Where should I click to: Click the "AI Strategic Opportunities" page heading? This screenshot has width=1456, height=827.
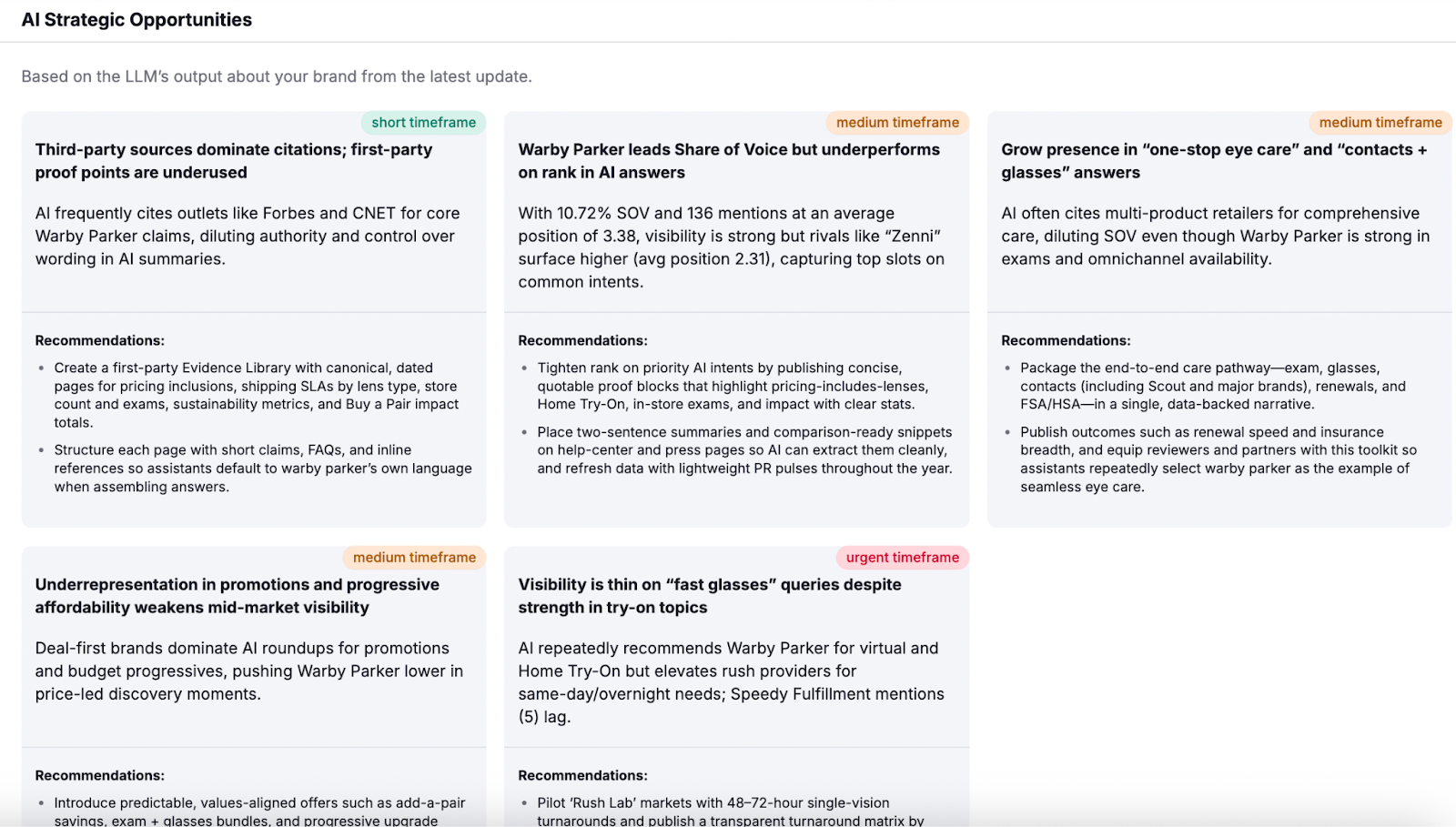pos(136,20)
